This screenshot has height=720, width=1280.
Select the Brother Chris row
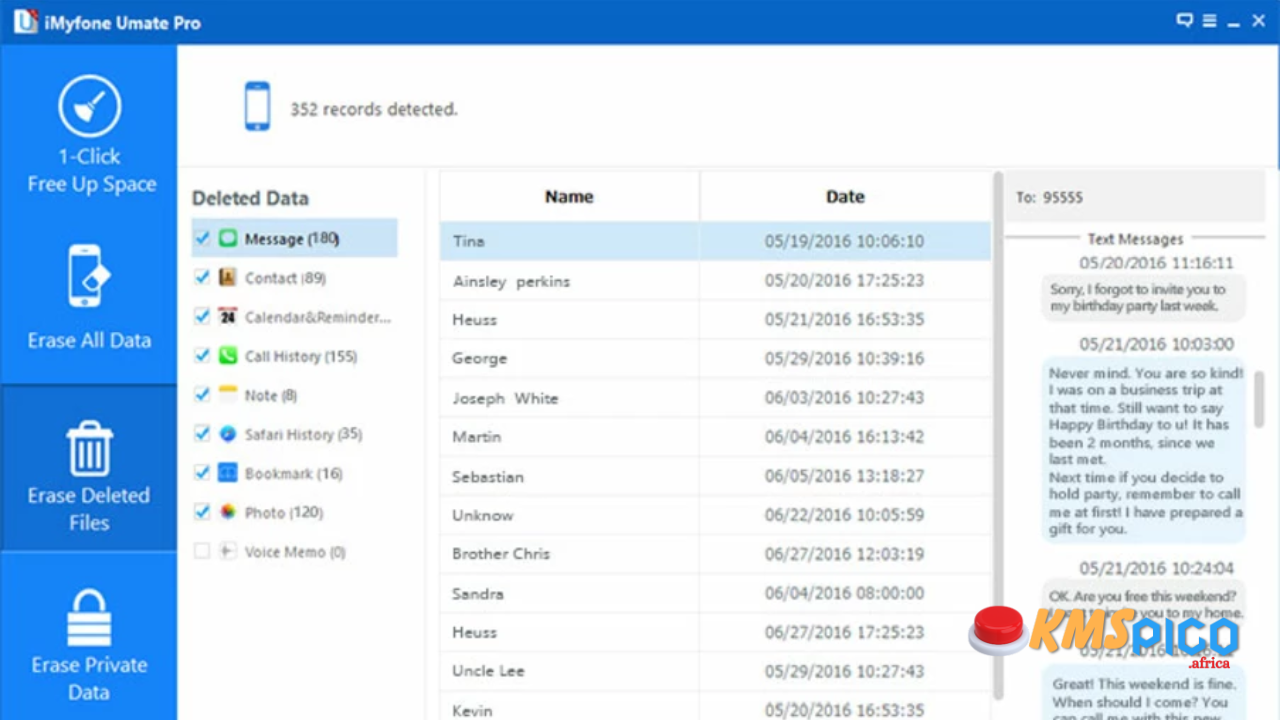pos(715,554)
